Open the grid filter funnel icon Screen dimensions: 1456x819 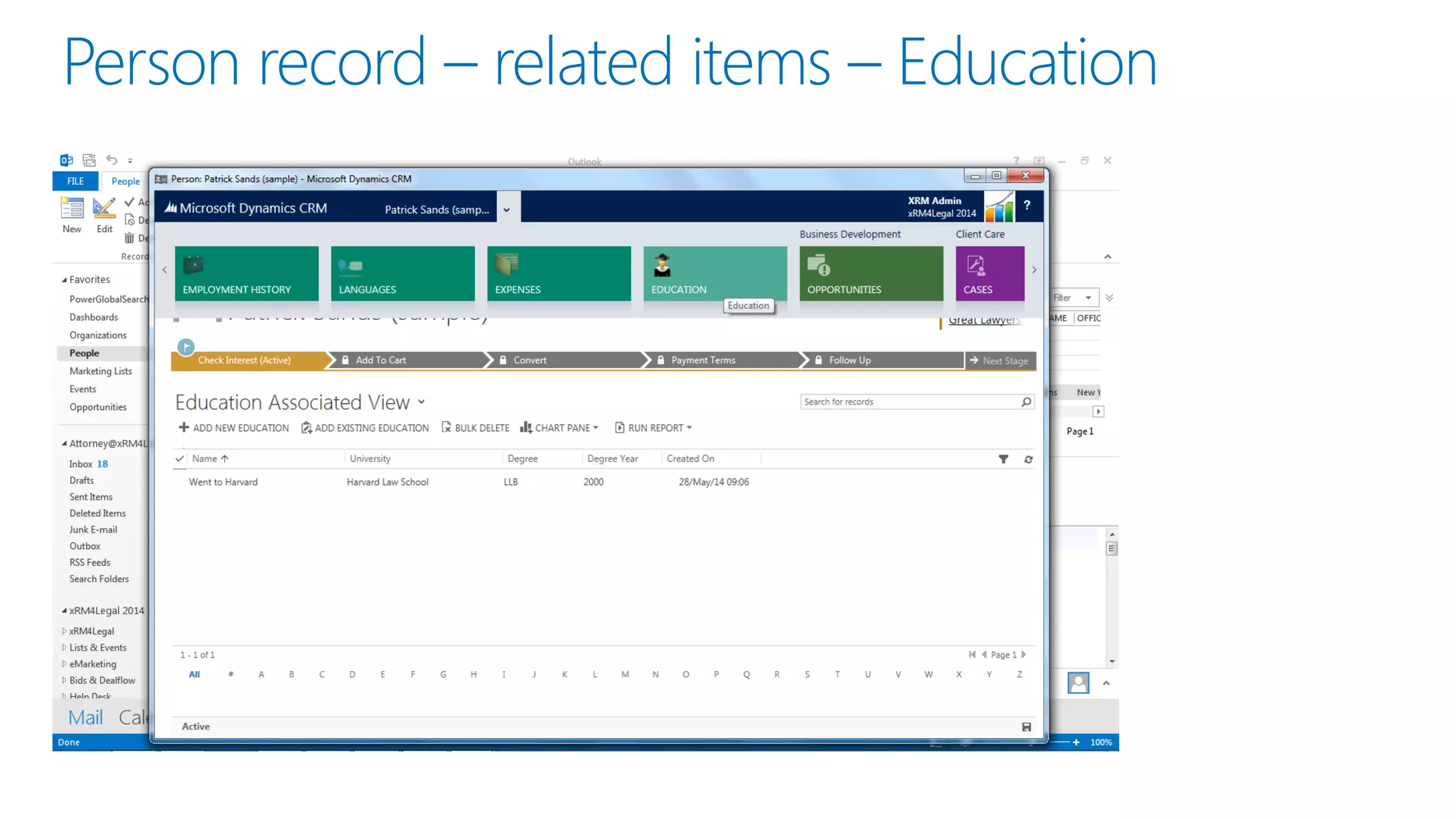click(1003, 459)
